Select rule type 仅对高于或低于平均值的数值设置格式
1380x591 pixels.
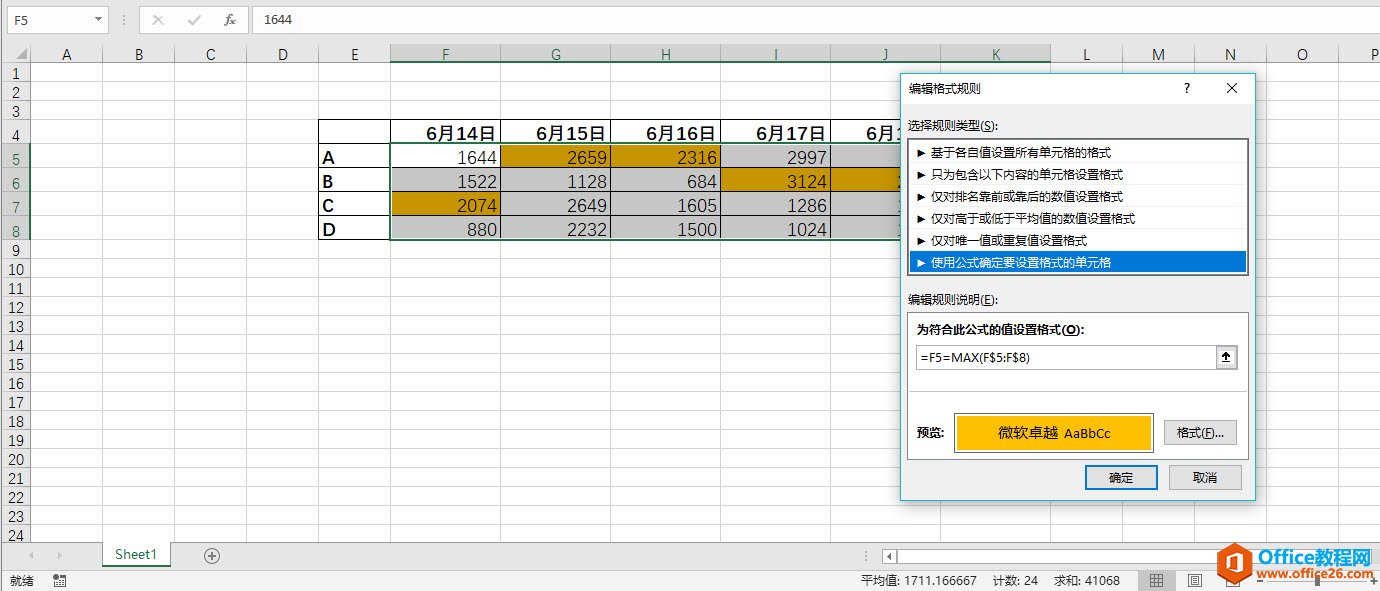[1078, 218]
